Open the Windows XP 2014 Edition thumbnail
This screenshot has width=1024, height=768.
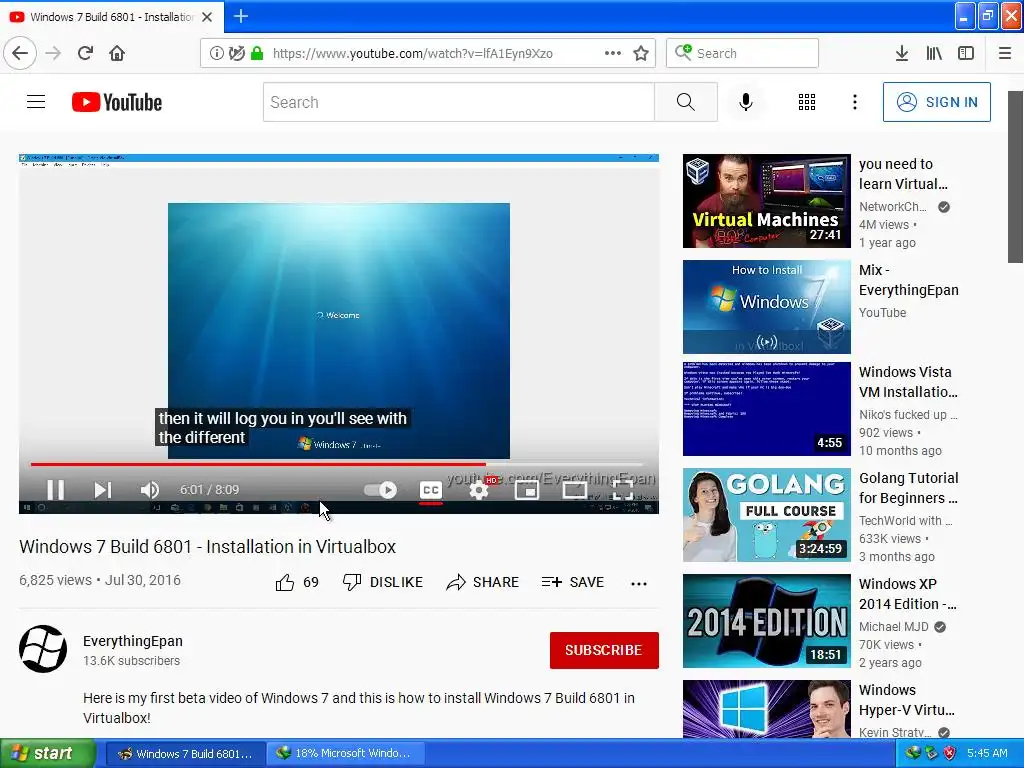pyautogui.click(x=767, y=621)
